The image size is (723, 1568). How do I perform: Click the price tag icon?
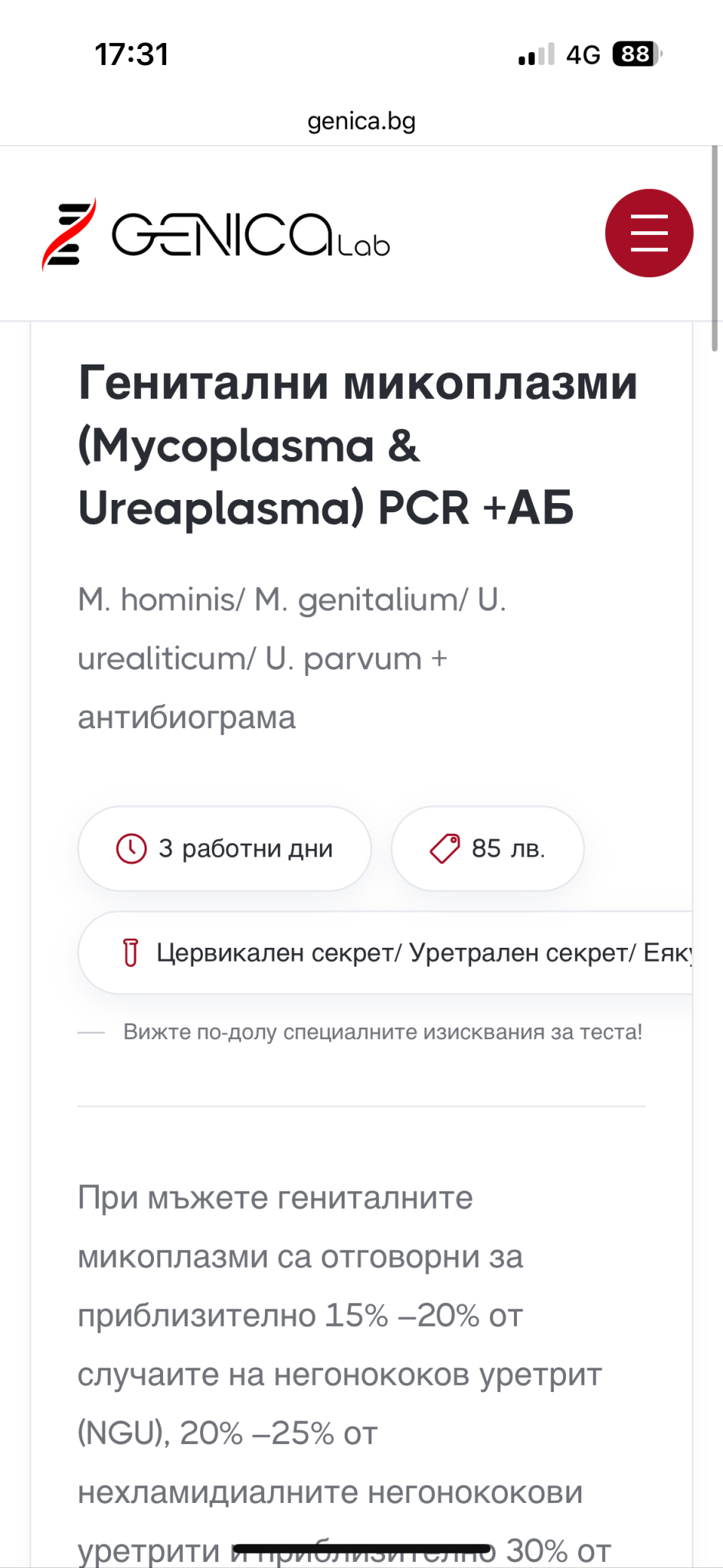(445, 848)
